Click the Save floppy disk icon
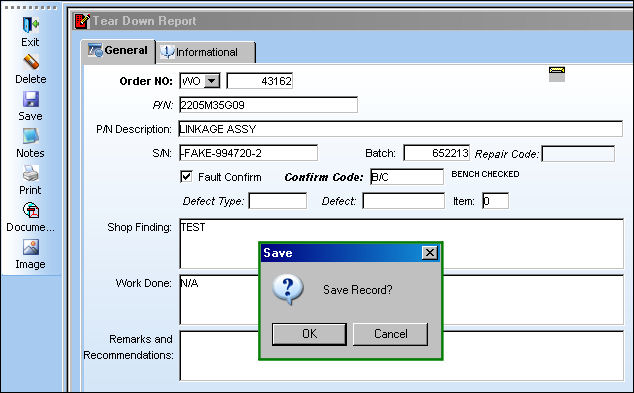 (x=31, y=99)
